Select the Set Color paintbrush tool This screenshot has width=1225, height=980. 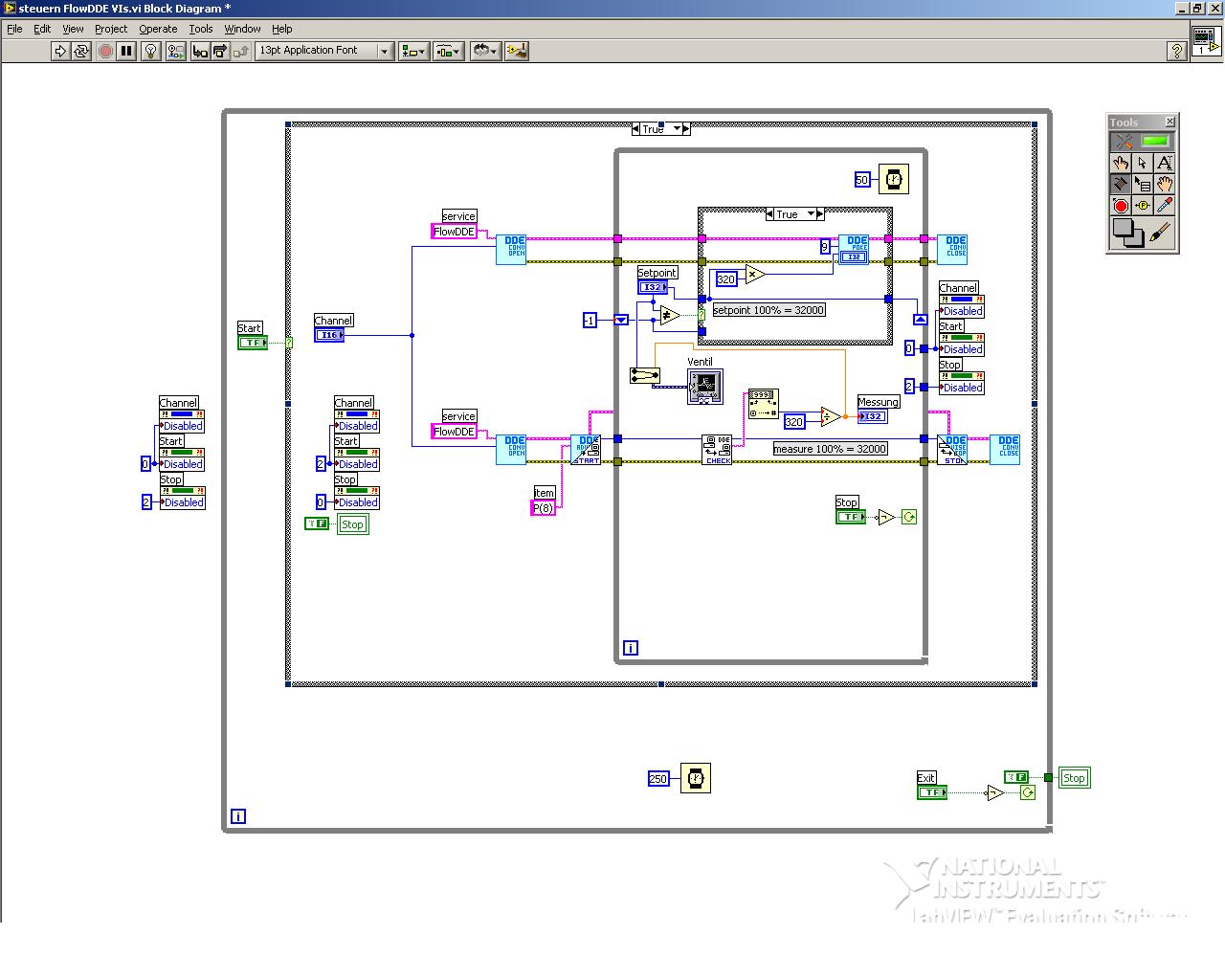pos(1161,233)
